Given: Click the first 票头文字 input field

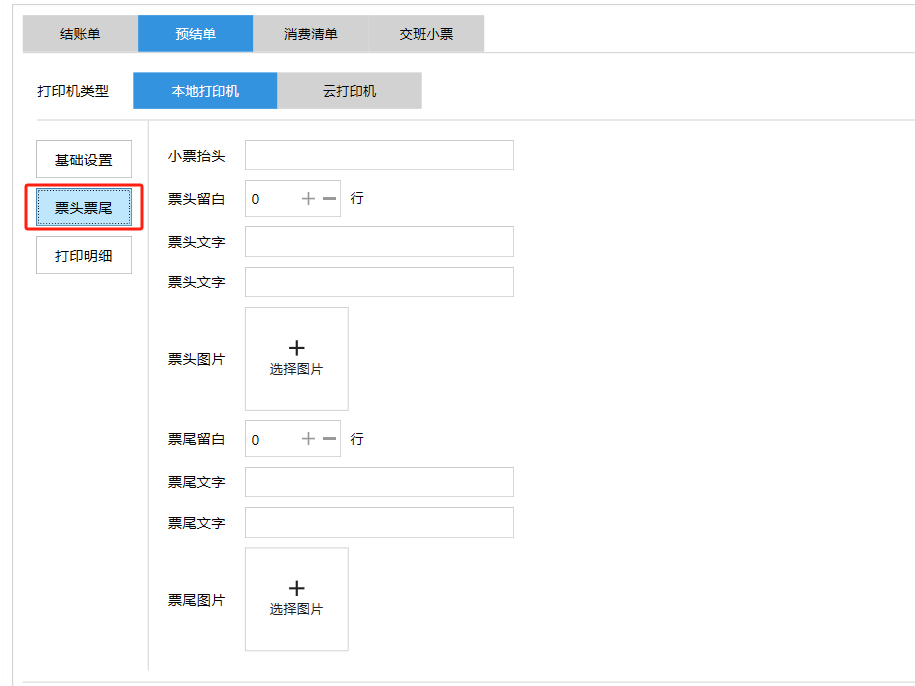Looking at the screenshot, I should tap(379, 242).
